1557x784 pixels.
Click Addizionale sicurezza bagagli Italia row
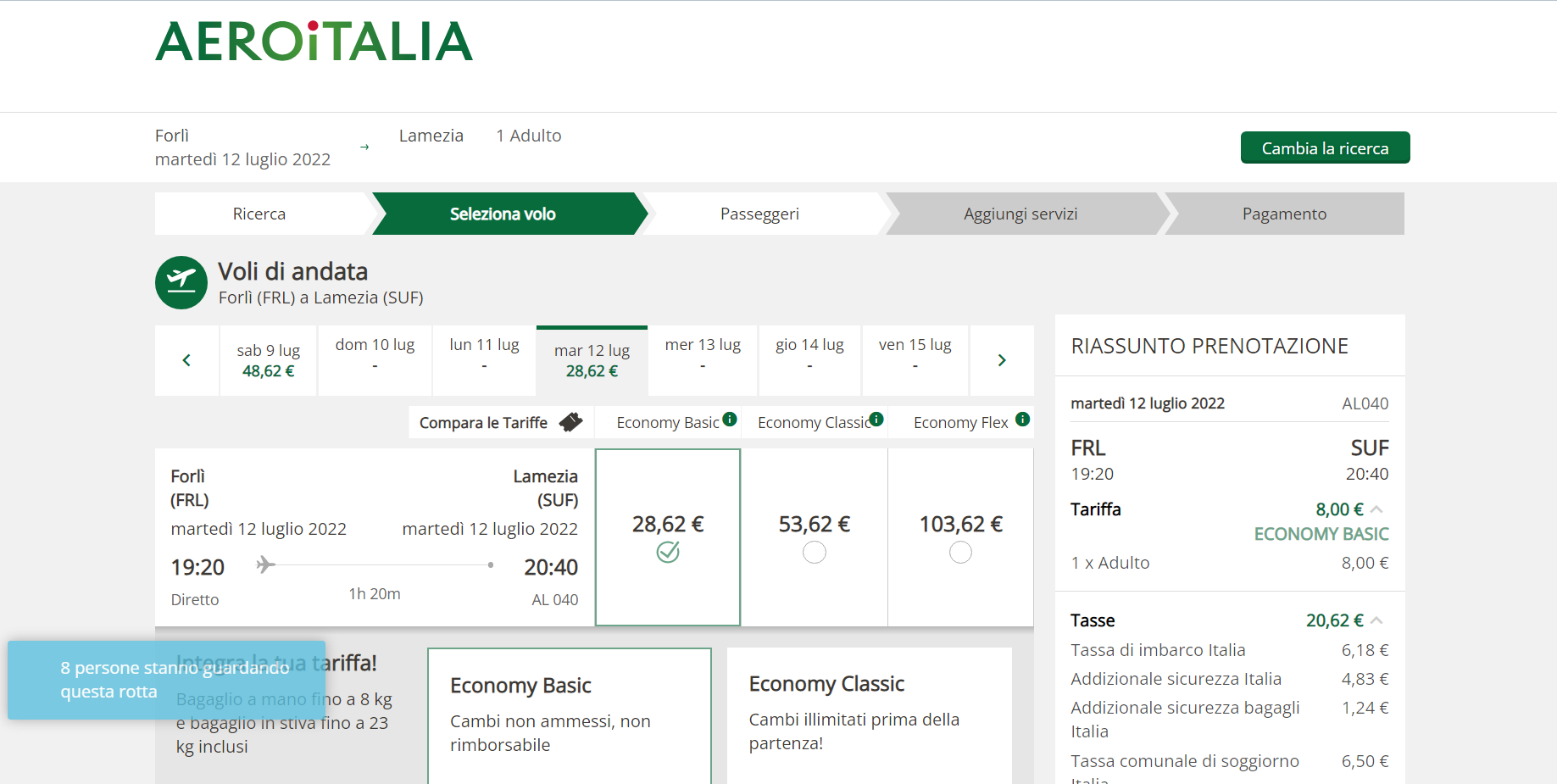click(1230, 720)
